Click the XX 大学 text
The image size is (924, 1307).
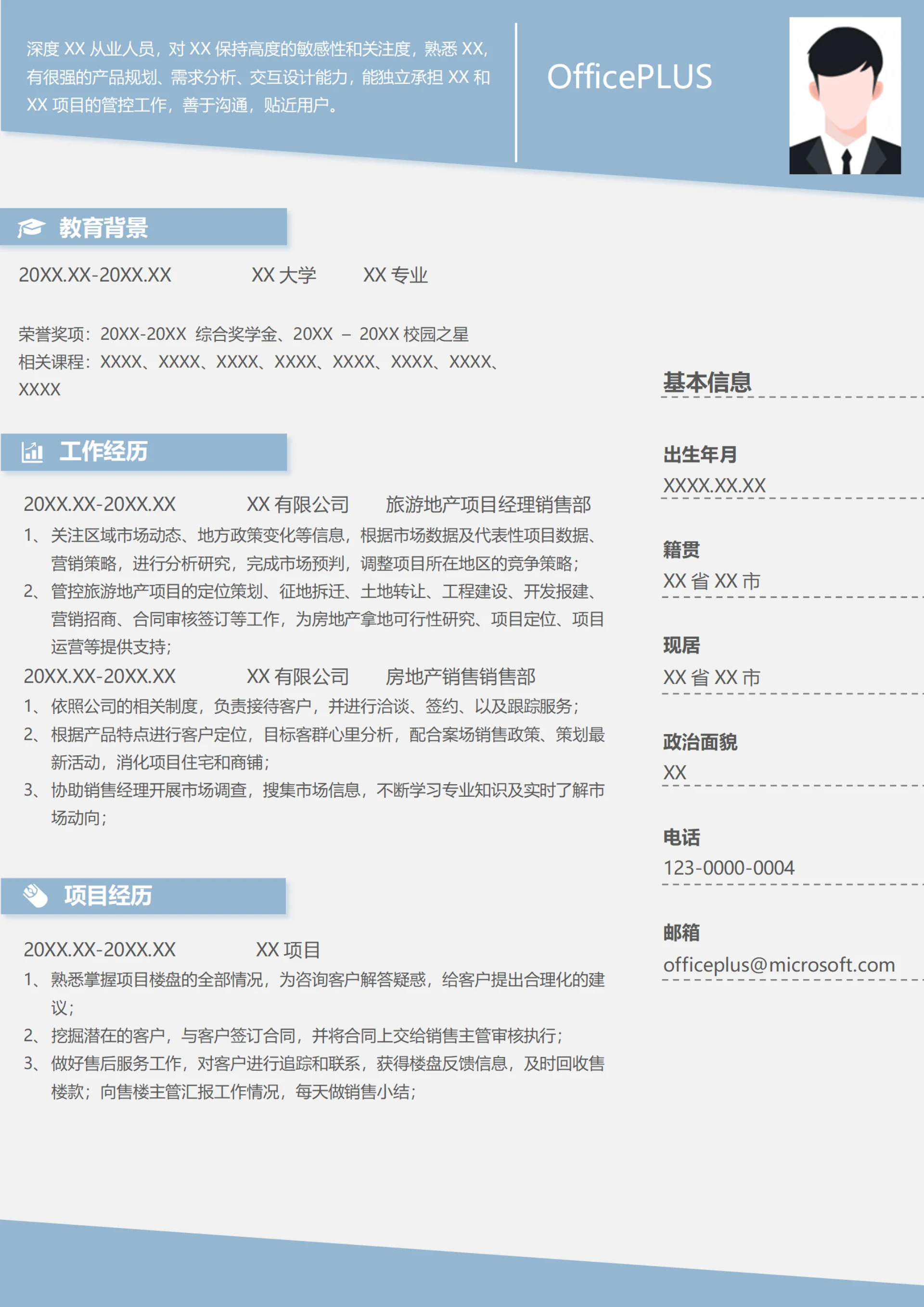tap(283, 275)
